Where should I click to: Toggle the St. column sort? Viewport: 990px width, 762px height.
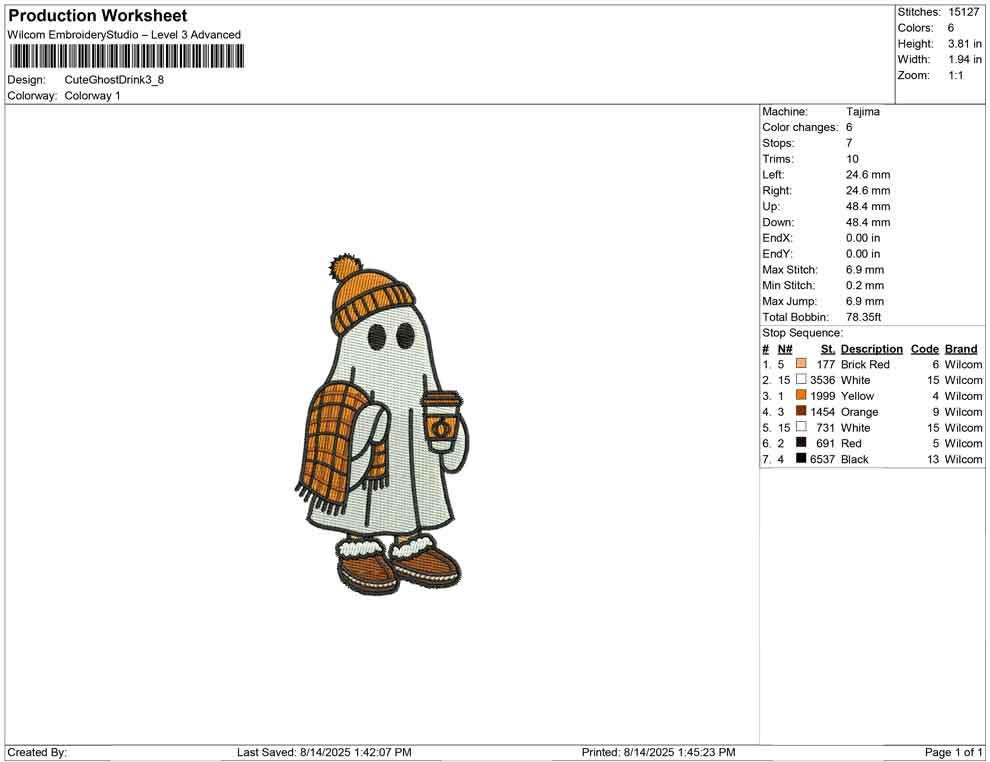(827, 348)
